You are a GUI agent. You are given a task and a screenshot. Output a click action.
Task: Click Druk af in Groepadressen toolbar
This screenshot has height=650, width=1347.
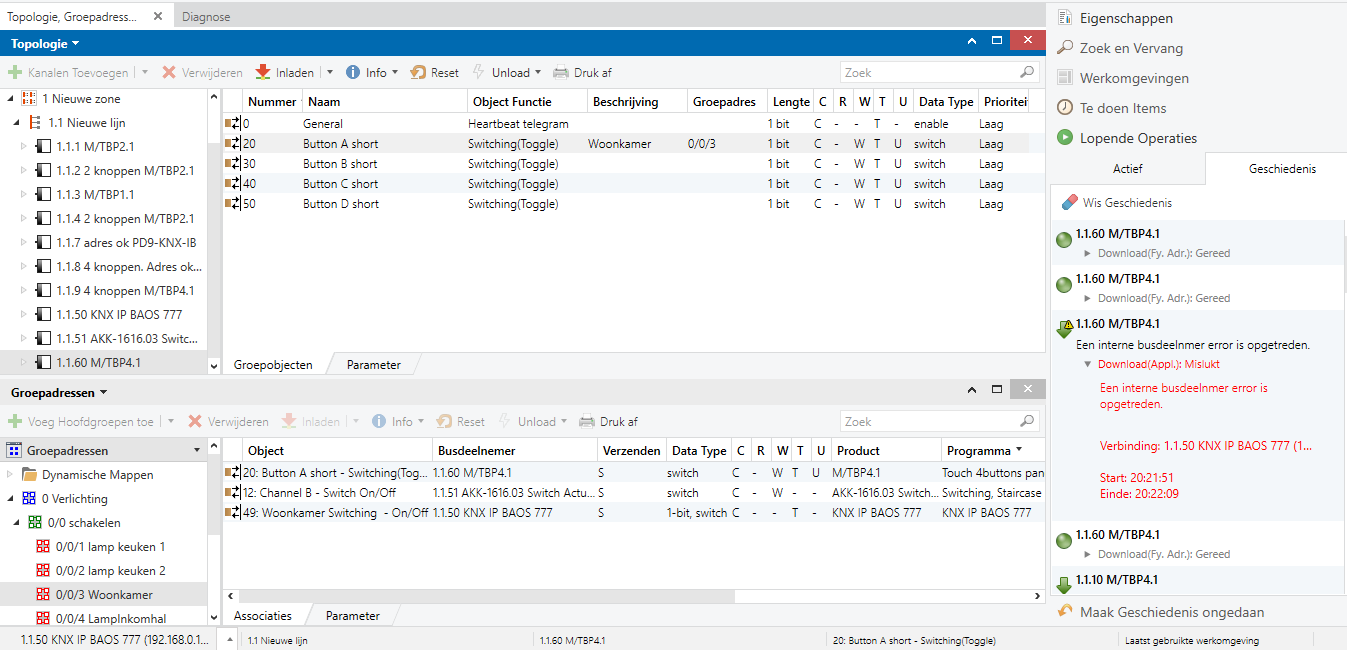[608, 422]
